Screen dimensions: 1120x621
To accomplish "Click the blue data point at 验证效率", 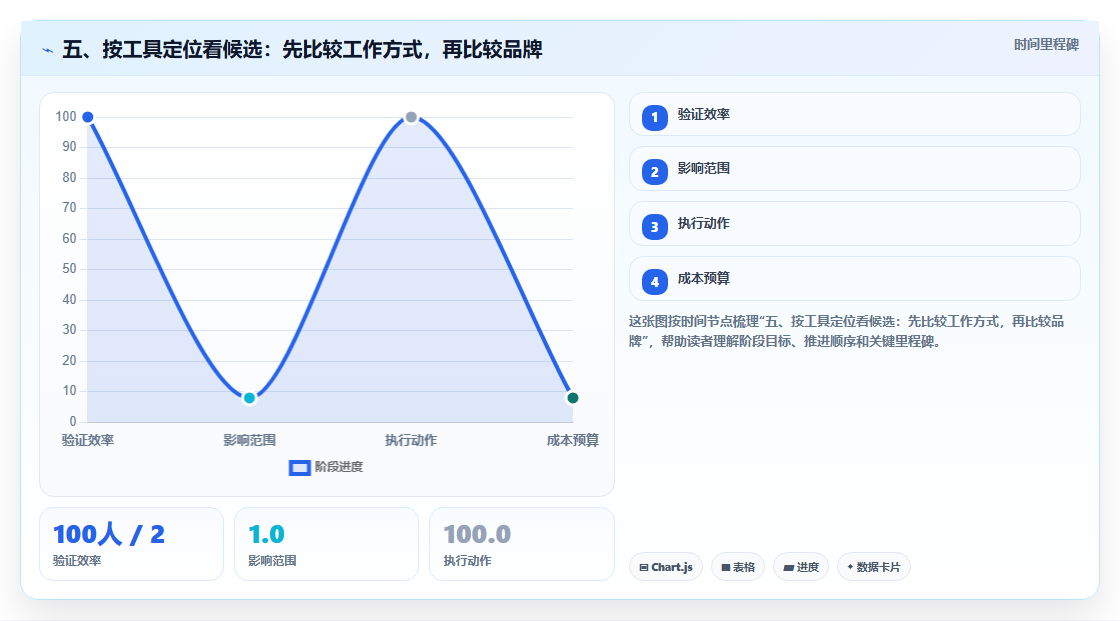I will pyautogui.click(x=88, y=117).
